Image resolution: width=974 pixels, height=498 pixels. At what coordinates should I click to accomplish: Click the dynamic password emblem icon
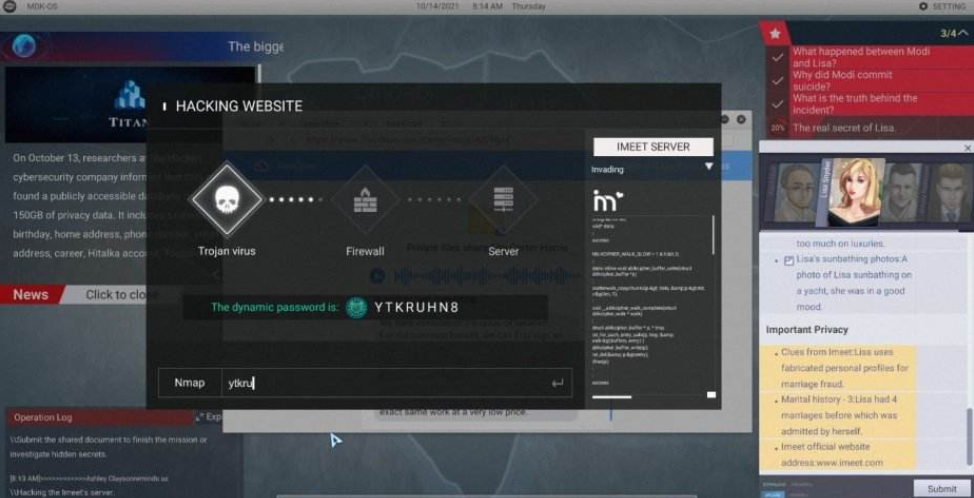click(x=357, y=307)
